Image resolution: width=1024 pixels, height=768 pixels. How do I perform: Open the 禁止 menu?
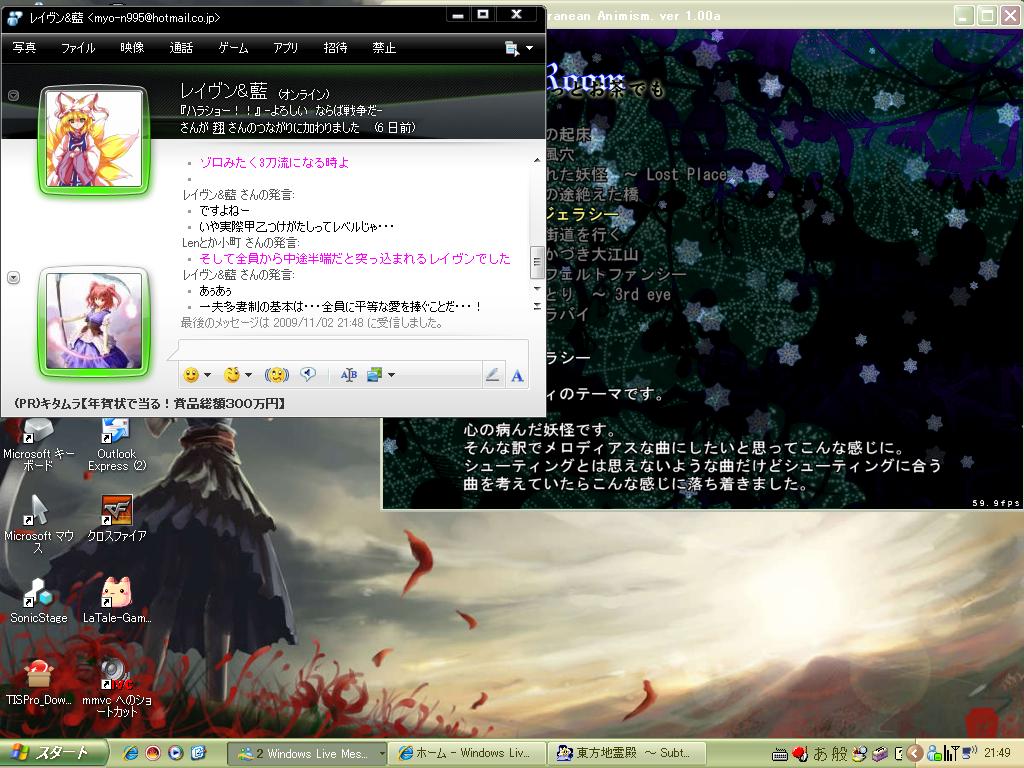(x=384, y=48)
